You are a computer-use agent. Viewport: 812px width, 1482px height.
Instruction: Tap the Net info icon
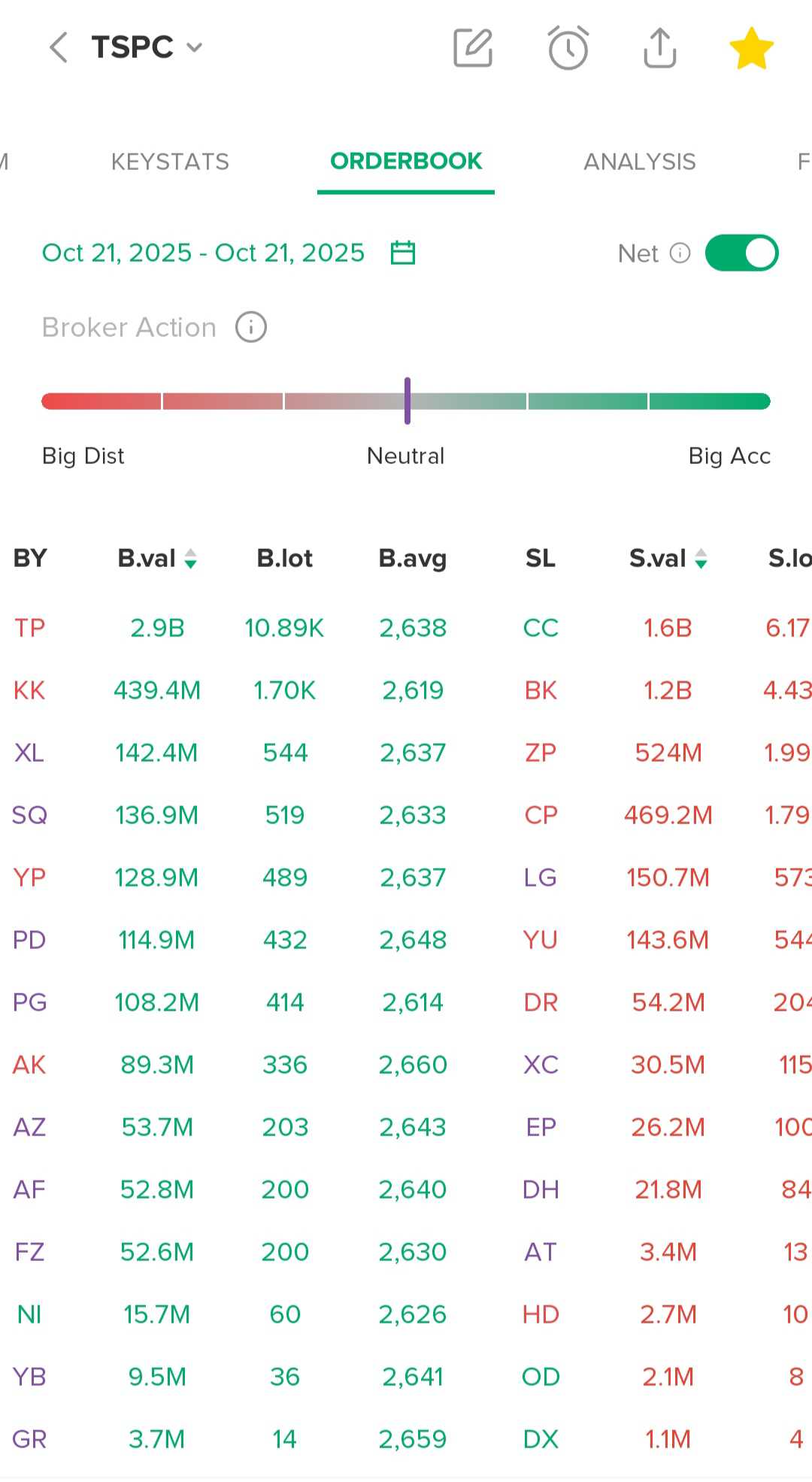(680, 253)
